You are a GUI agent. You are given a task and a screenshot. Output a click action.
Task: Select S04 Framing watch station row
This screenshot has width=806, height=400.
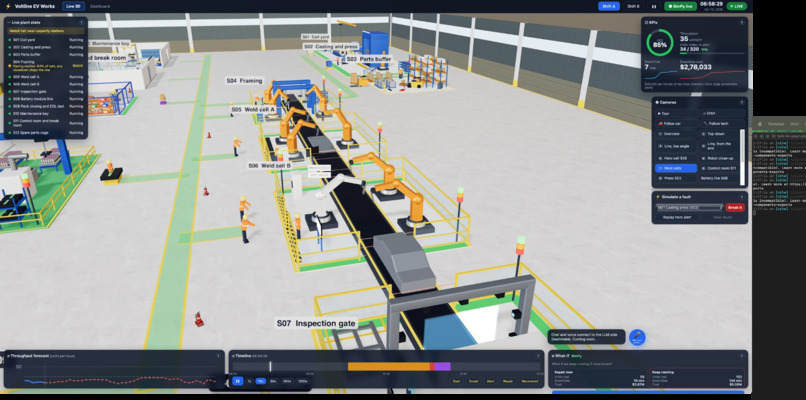tap(46, 65)
